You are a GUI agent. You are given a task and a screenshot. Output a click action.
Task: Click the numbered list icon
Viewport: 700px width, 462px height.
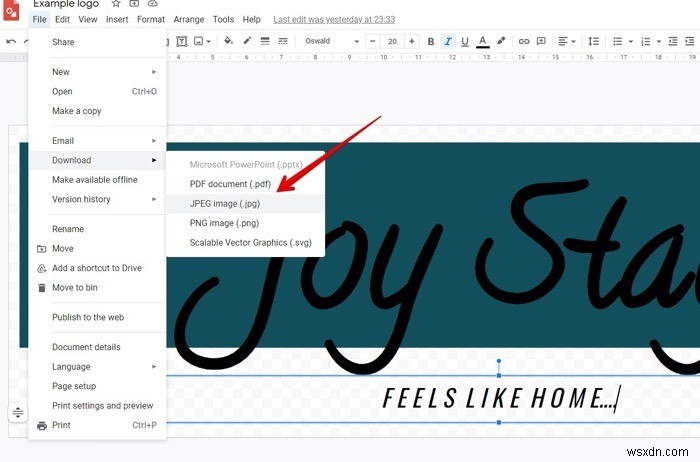646,42
